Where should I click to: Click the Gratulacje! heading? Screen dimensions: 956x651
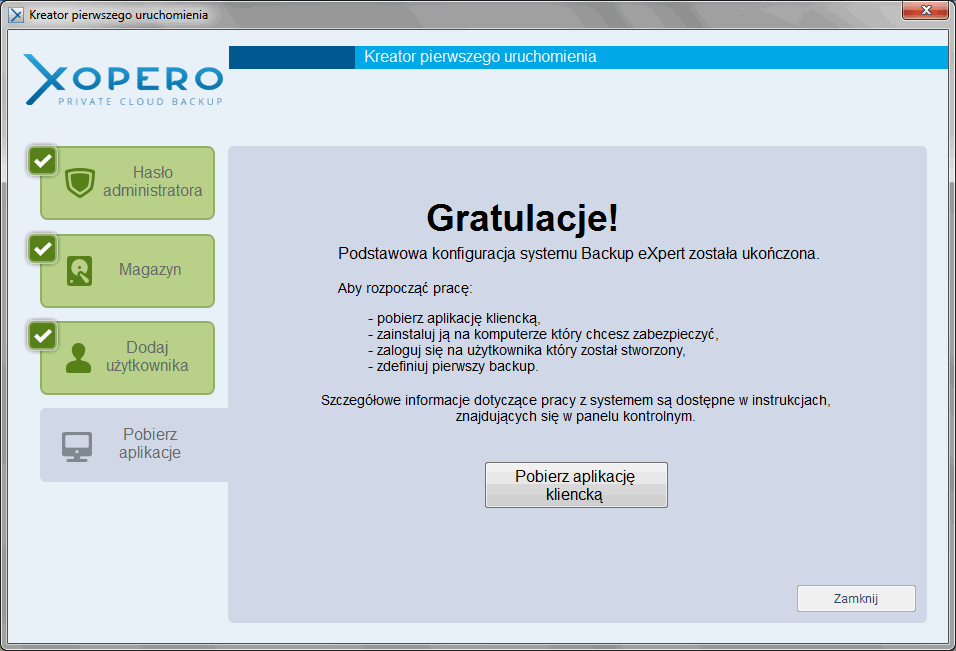tap(523, 218)
